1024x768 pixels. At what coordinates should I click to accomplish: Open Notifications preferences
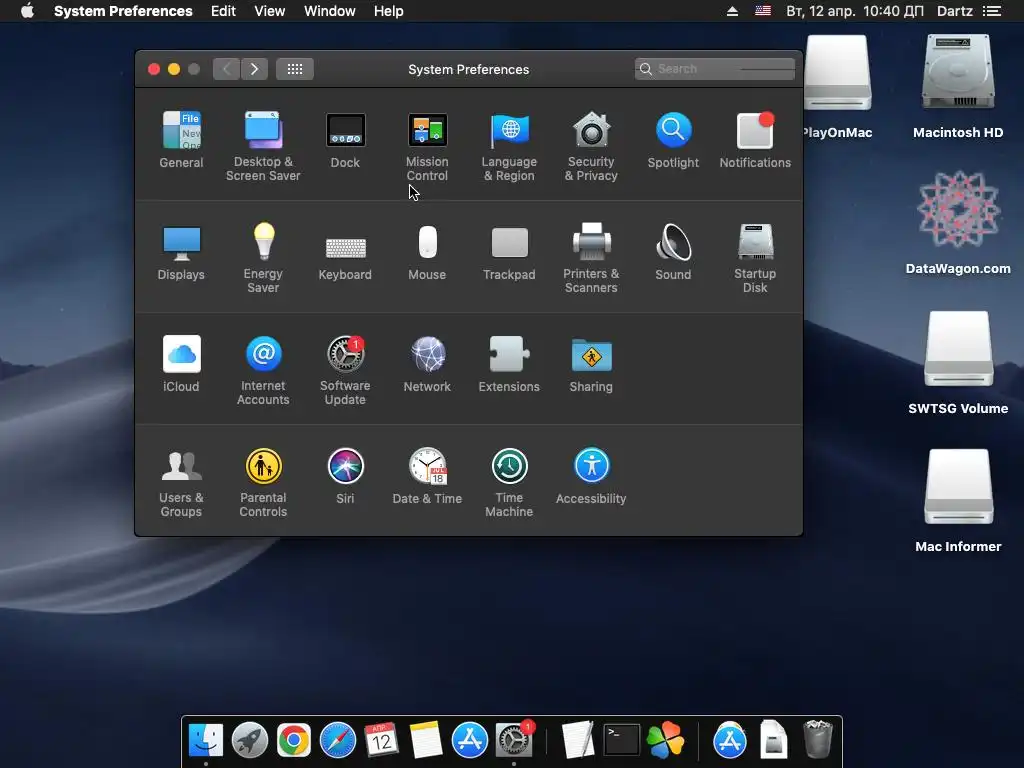tap(755, 140)
